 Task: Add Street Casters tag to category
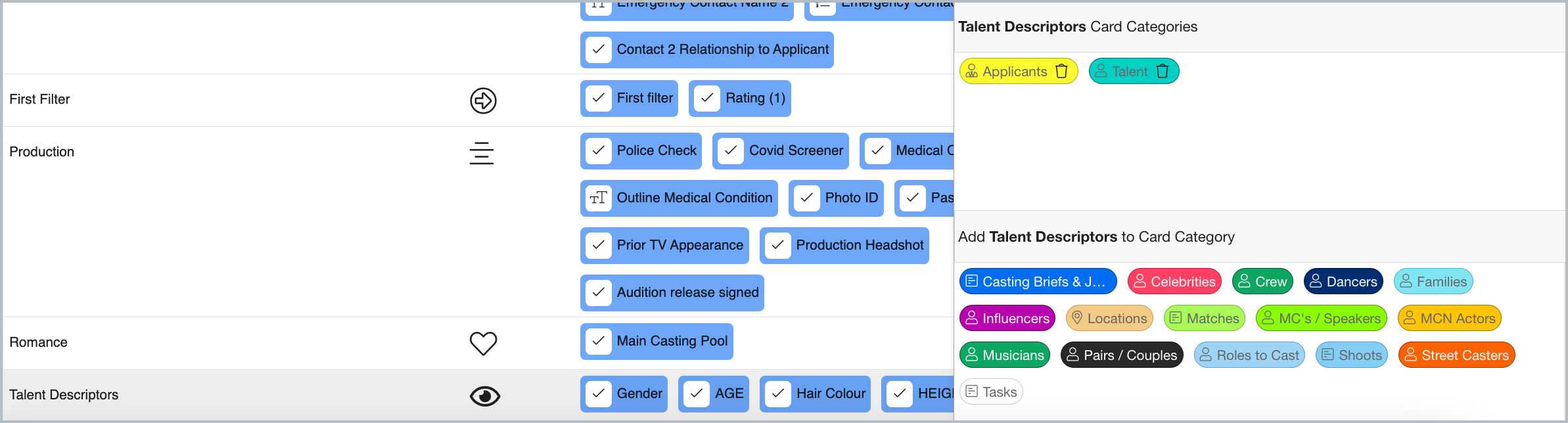click(x=1456, y=355)
